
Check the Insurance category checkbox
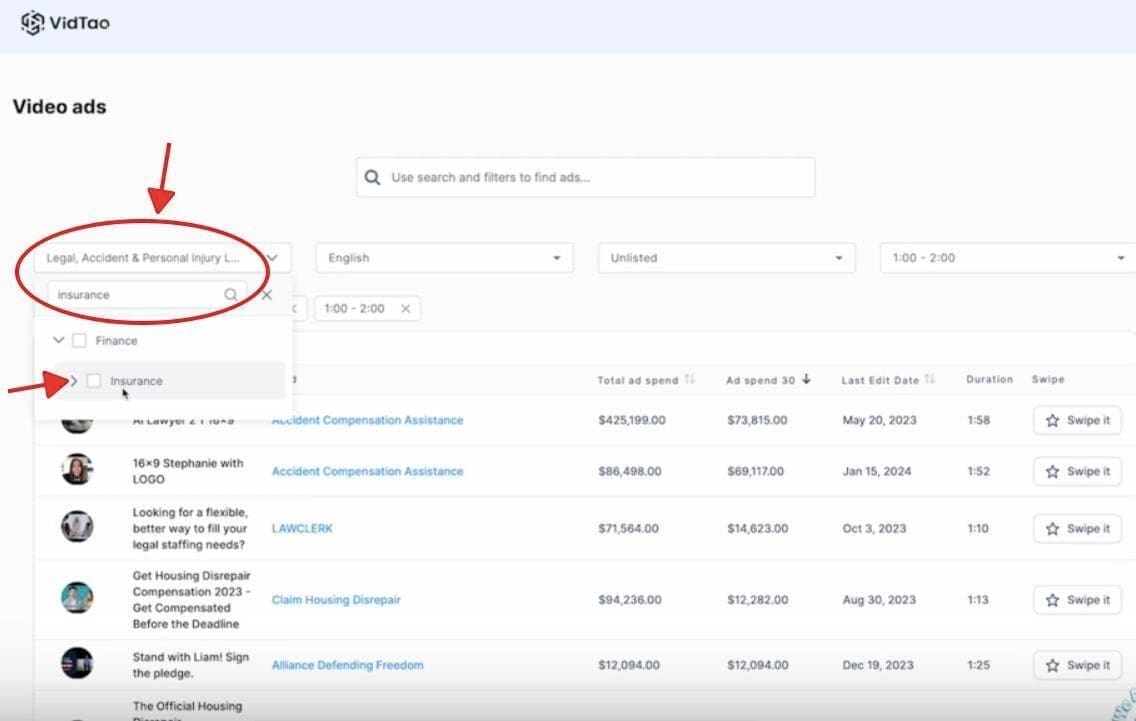tap(94, 381)
